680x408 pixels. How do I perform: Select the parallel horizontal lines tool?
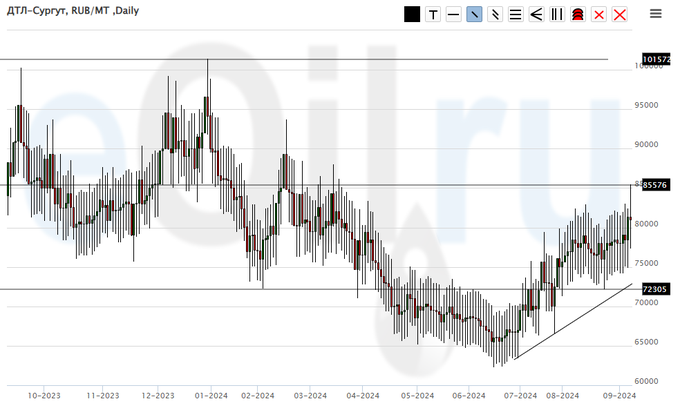pos(515,14)
